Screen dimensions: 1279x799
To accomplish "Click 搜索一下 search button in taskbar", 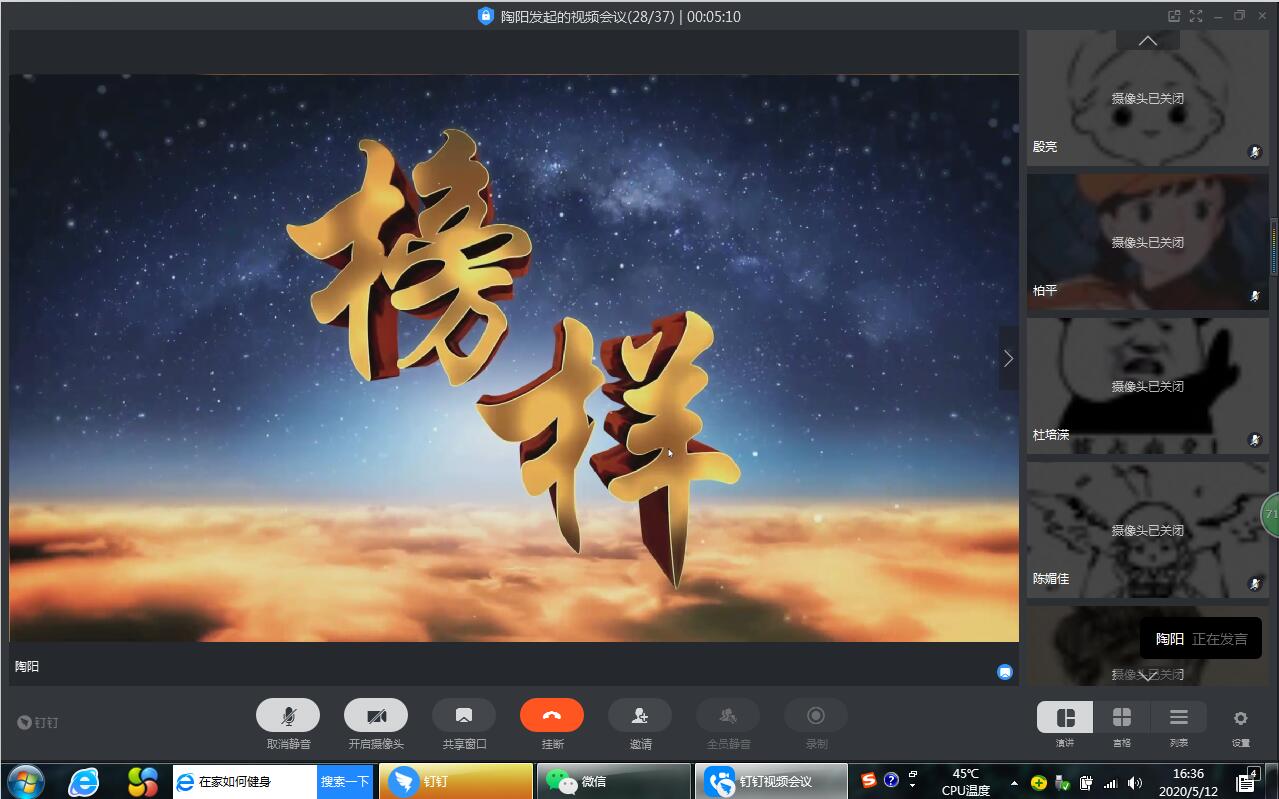I will (x=345, y=781).
